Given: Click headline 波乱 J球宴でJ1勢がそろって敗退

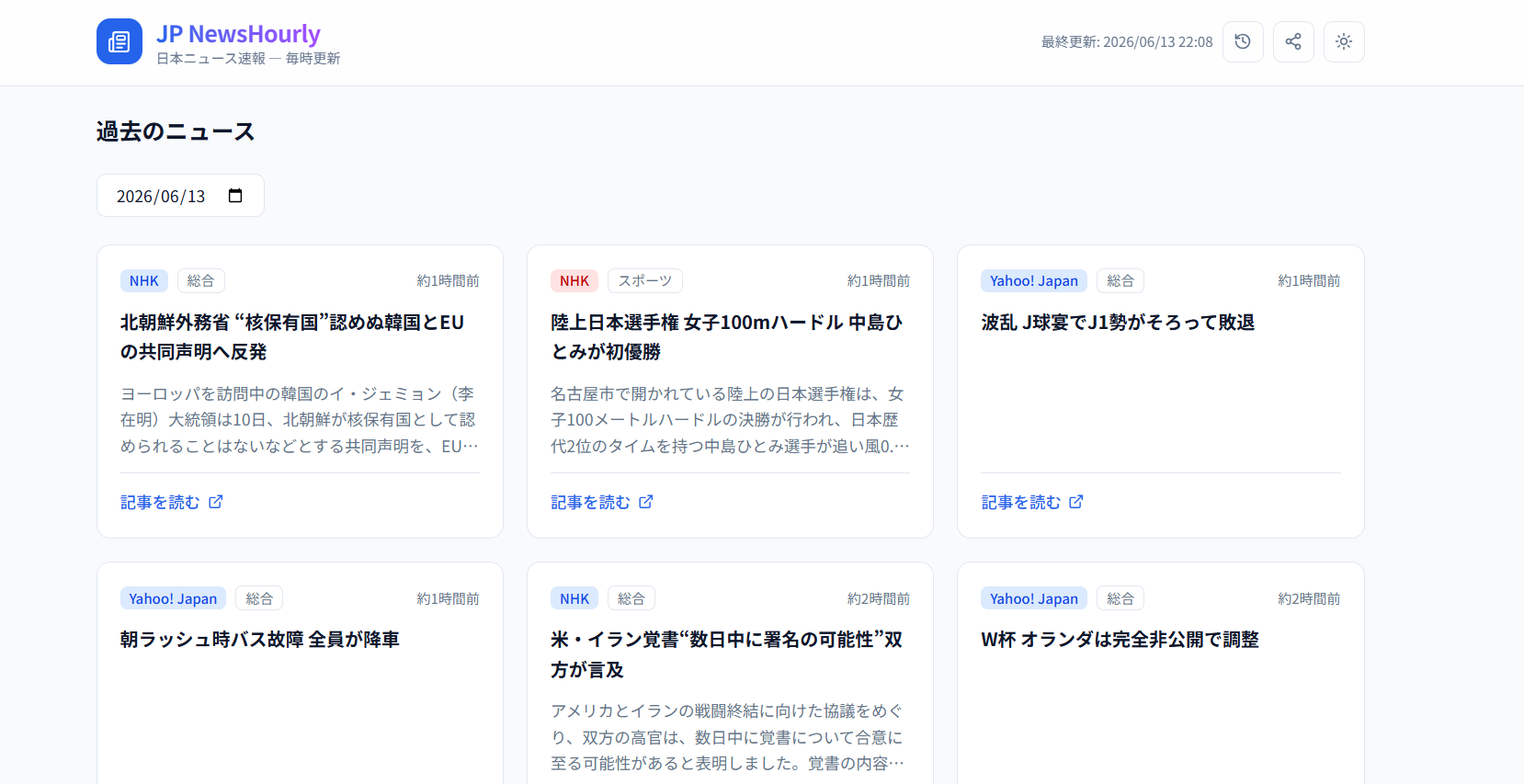Looking at the screenshot, I should (x=1118, y=323).
